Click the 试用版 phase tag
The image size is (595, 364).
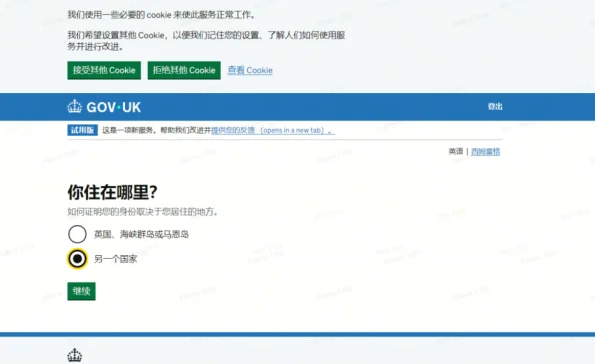click(83, 130)
